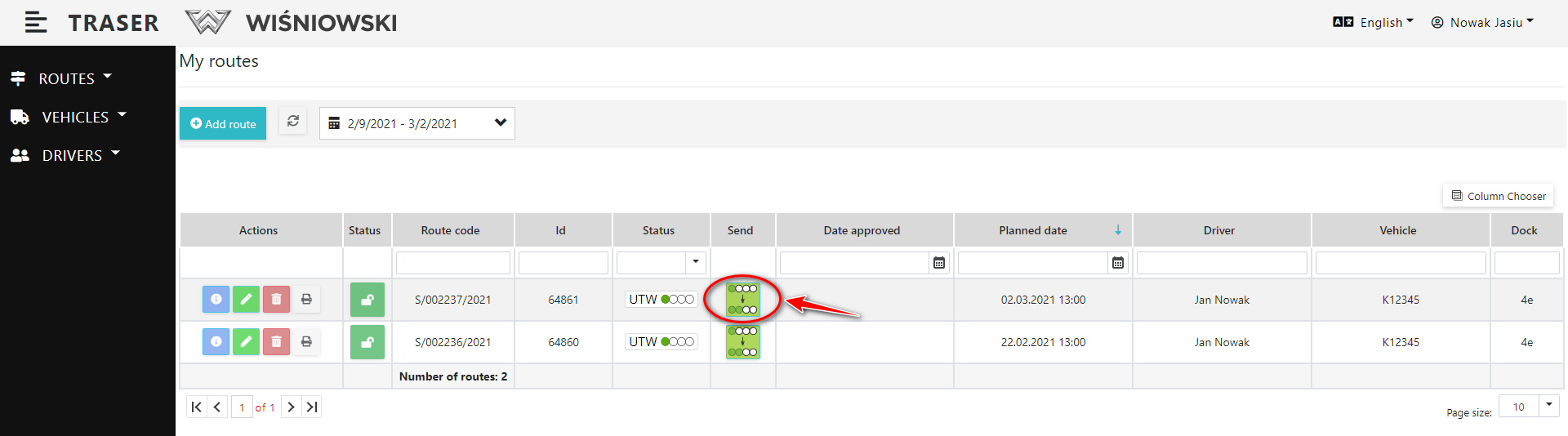Toggle lock status of route S/002236/2021
Viewport: 1568px width, 436px height.
coord(367,342)
